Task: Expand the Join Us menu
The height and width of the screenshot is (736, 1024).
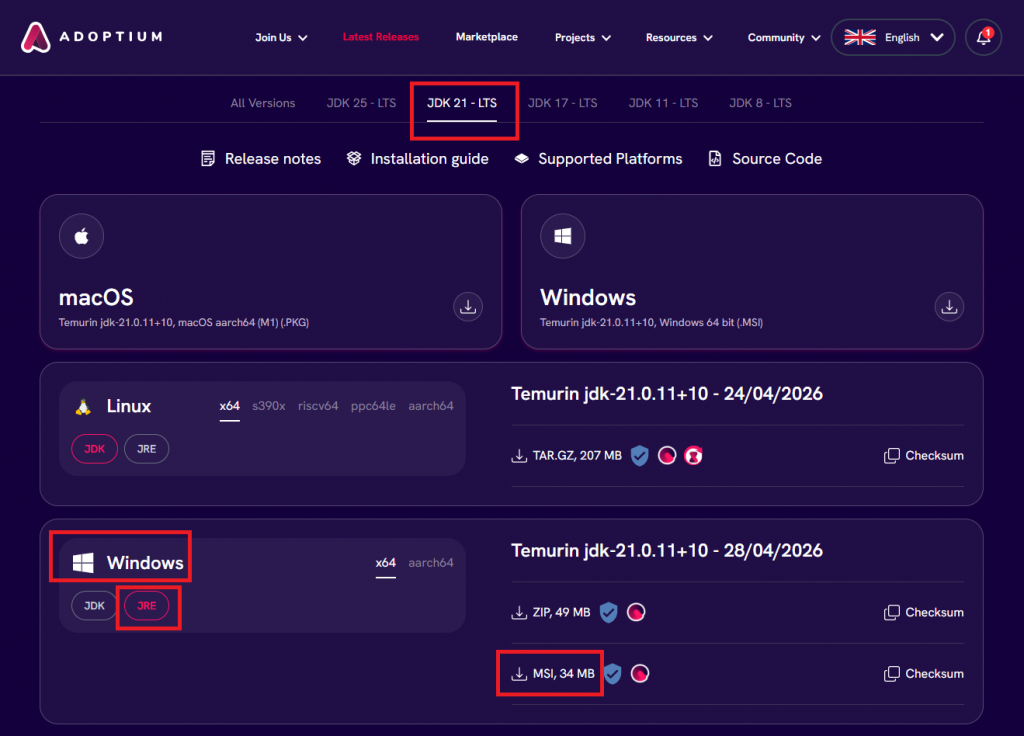Action: [x=281, y=38]
